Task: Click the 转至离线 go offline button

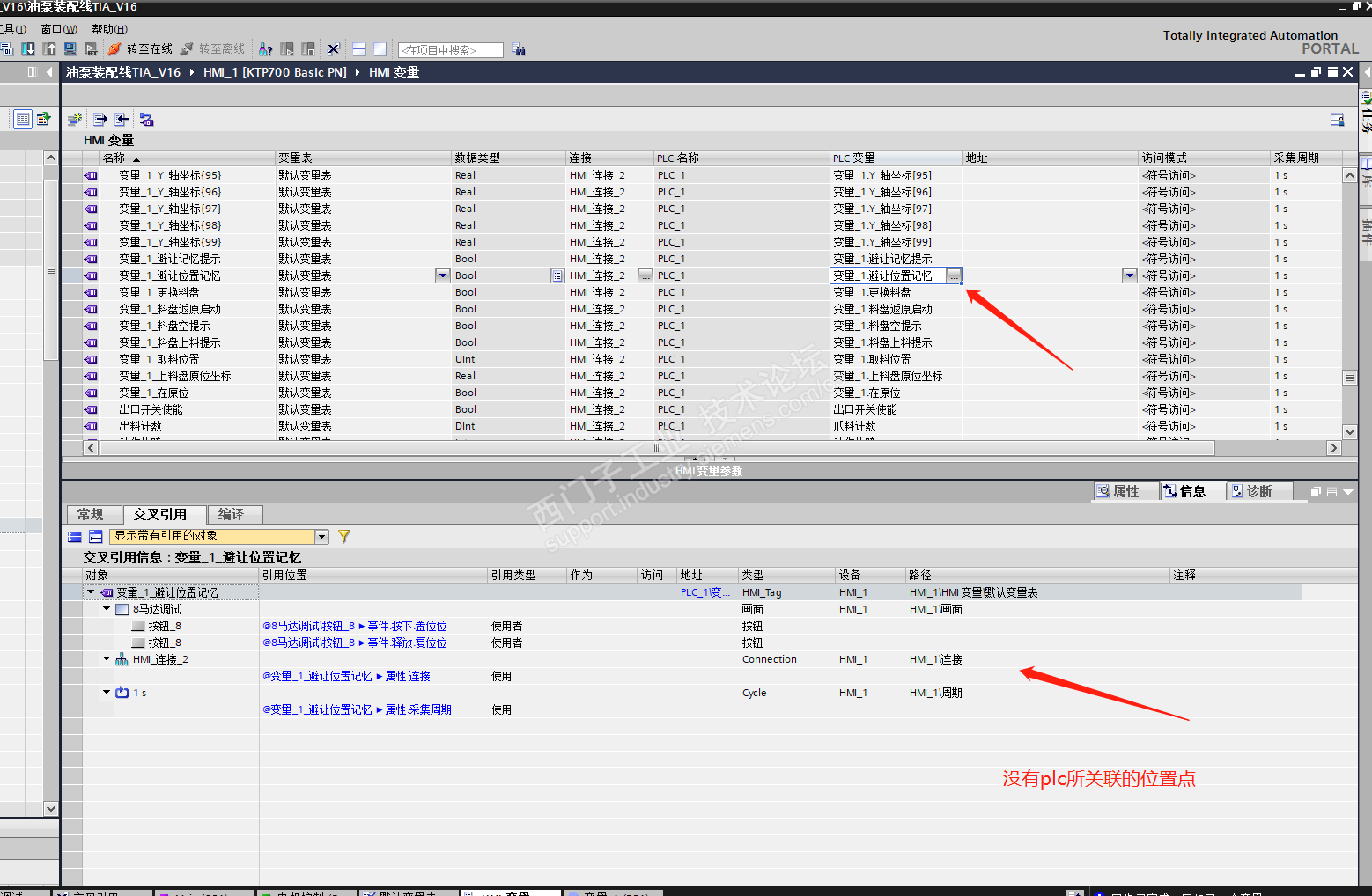Action: tap(212, 49)
